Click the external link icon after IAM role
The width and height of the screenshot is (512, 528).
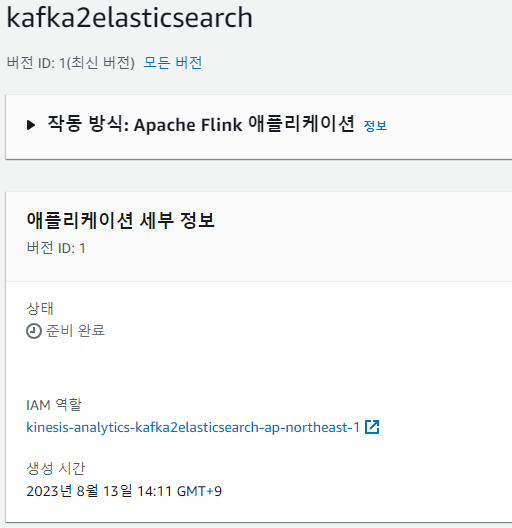(372, 427)
